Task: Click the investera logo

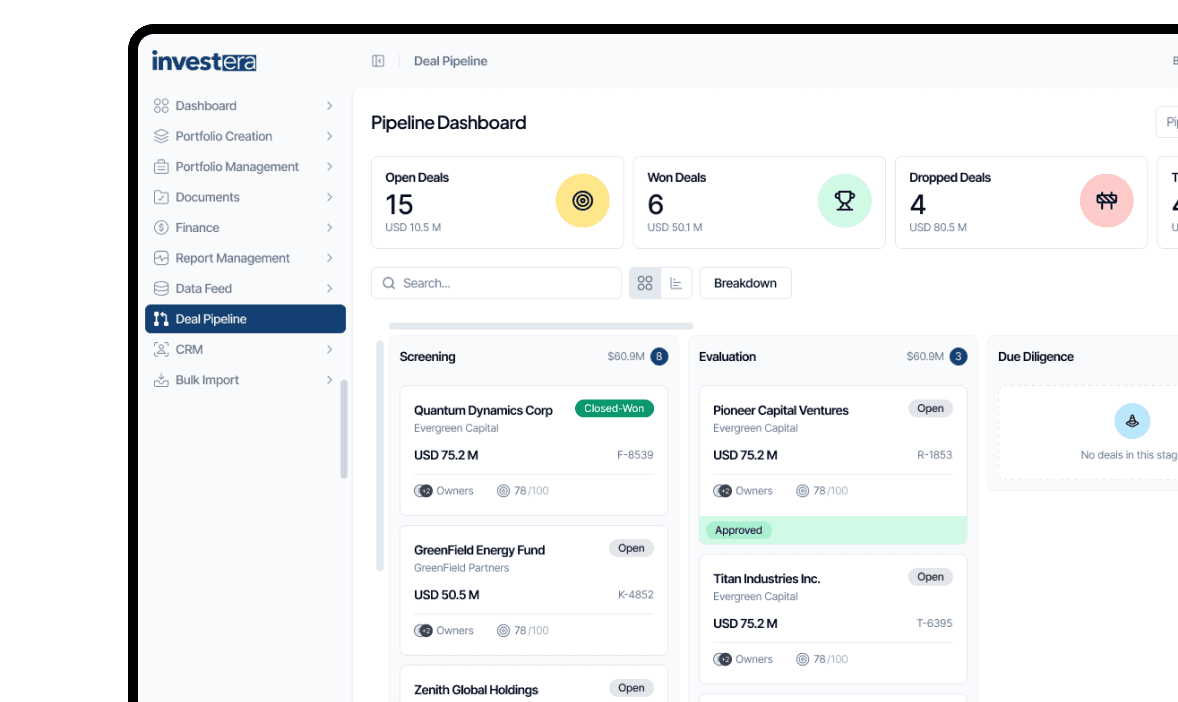Action: coord(204,61)
